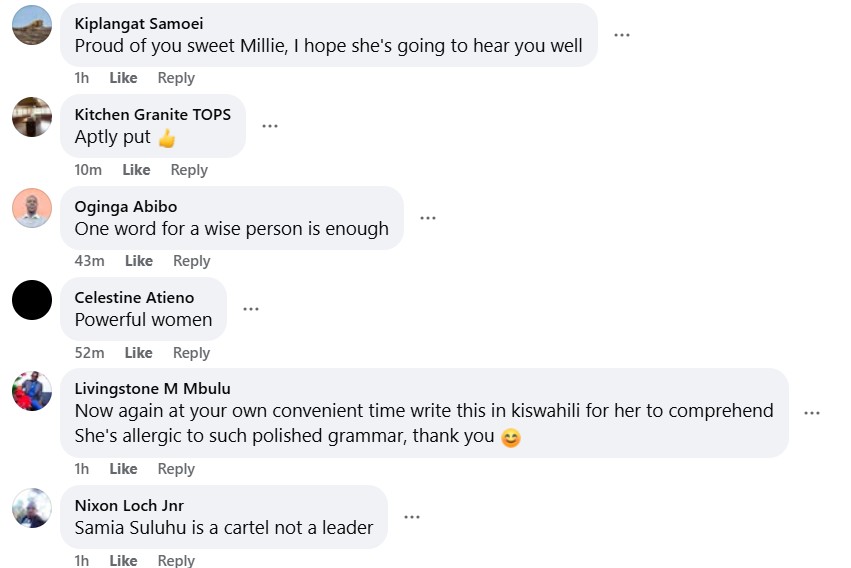
Task: Open options menu for Oginga Abibo's comment
Action: click(x=428, y=218)
